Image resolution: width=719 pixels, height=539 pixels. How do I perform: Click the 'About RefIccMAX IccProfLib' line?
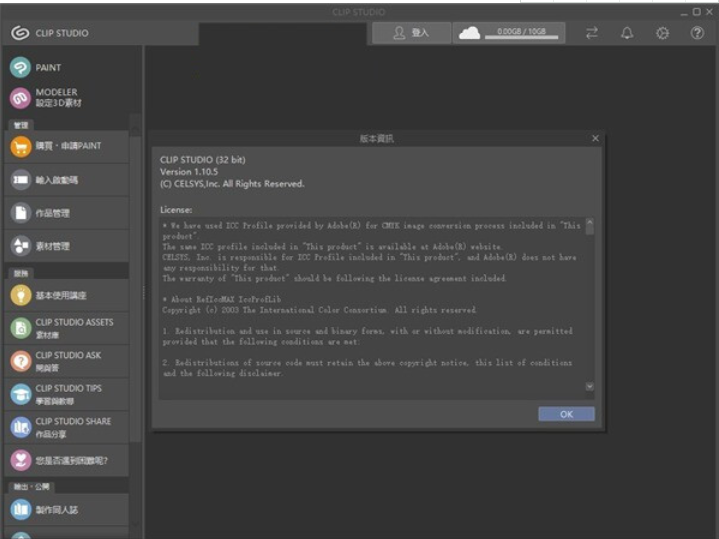(x=221, y=300)
